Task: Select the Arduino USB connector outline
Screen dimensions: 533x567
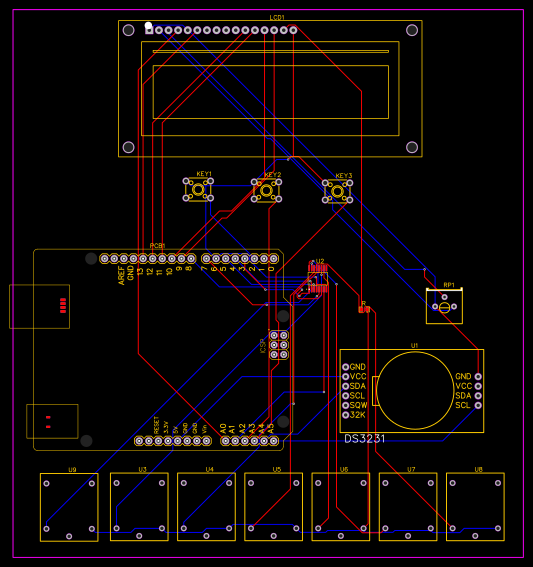Action: pos(39,306)
